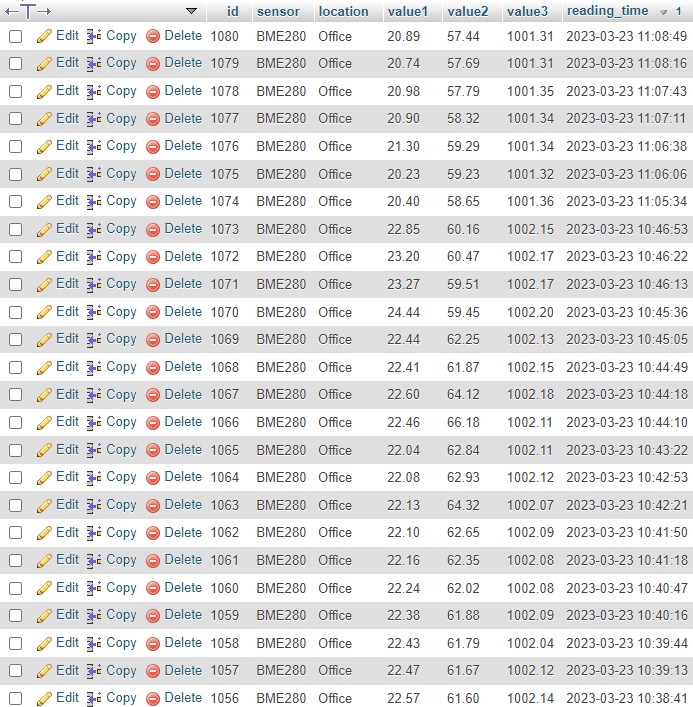This screenshot has height=707, width=693.
Task: Sort by the id column header
Action: pos(232,12)
